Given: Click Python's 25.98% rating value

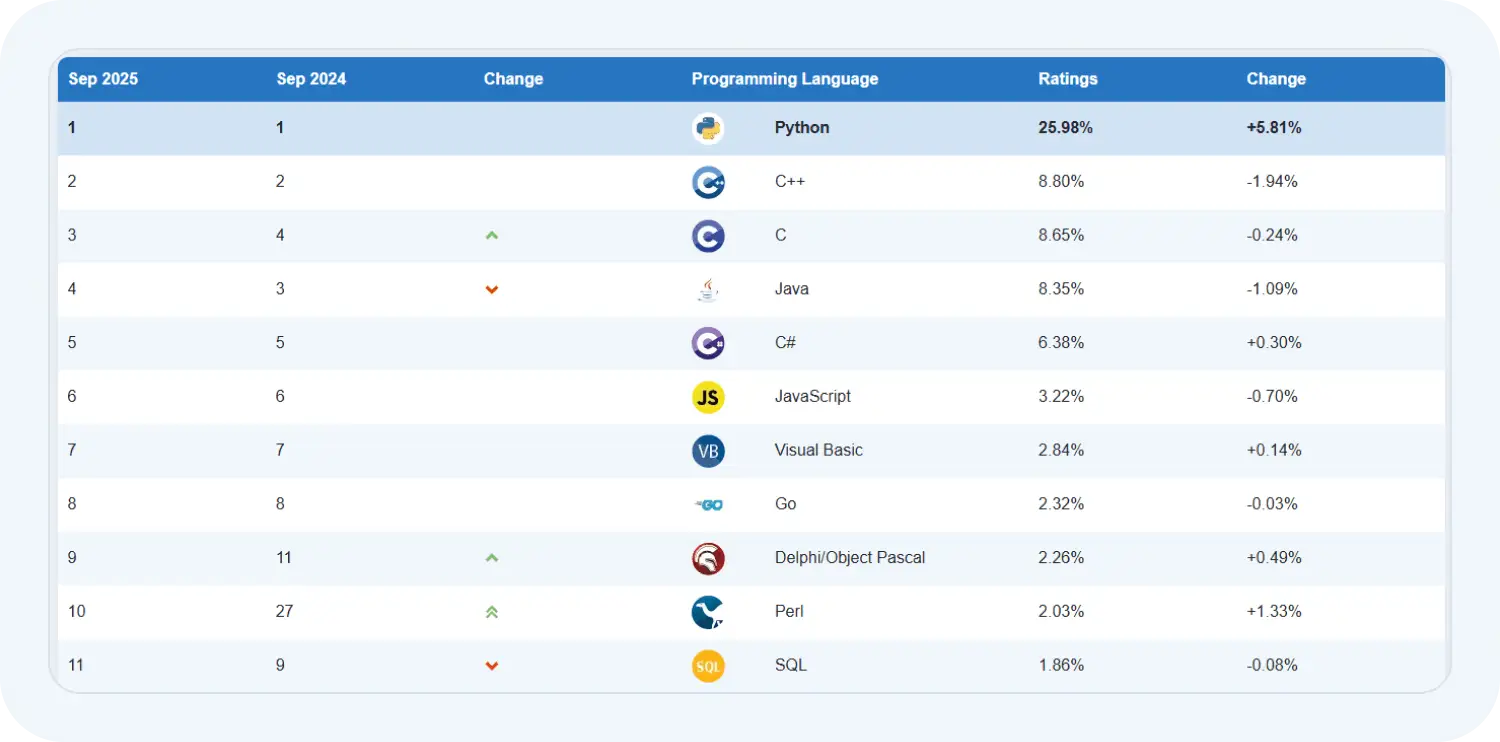Looking at the screenshot, I should pos(1065,128).
